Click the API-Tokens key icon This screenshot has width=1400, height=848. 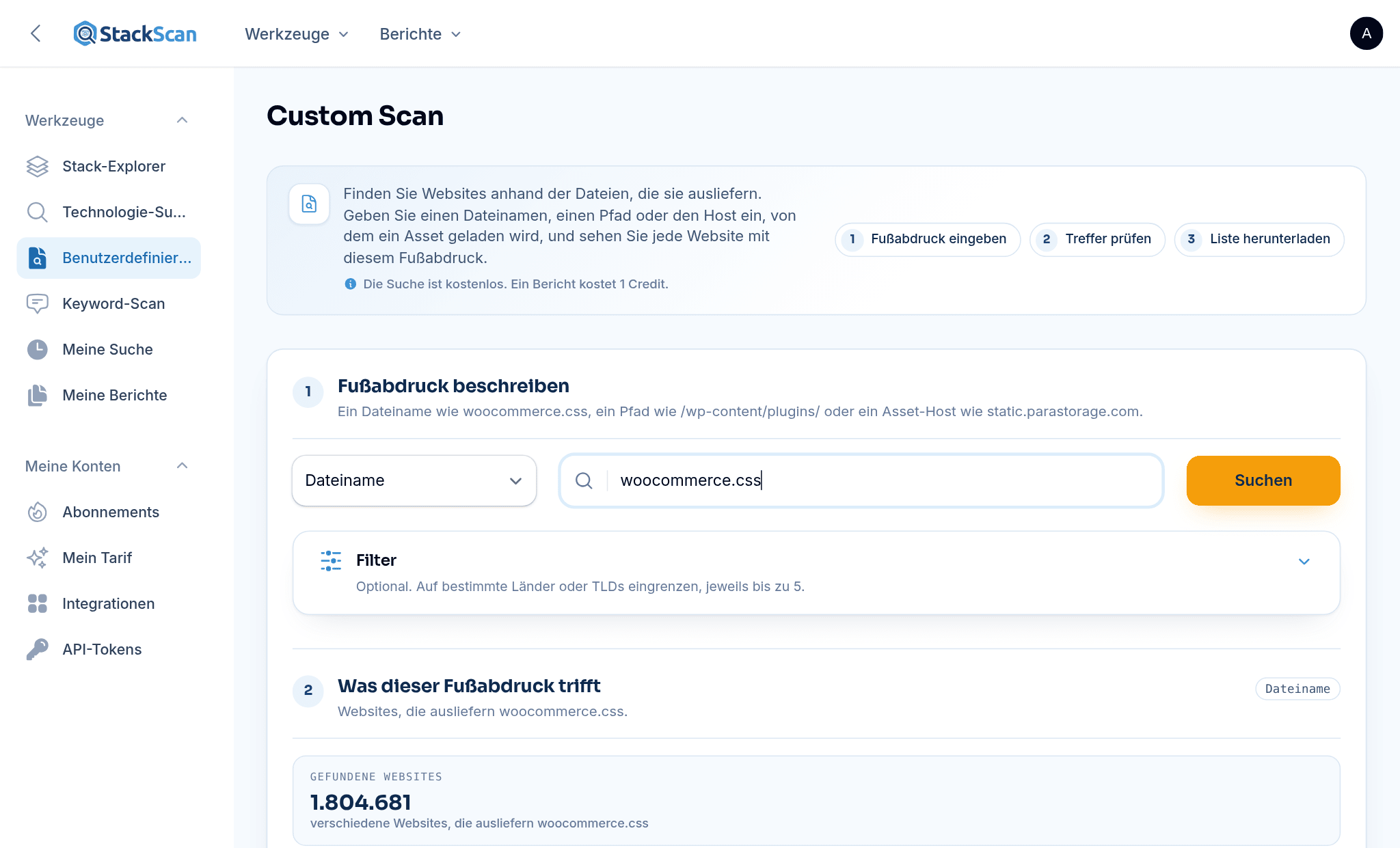[38, 649]
